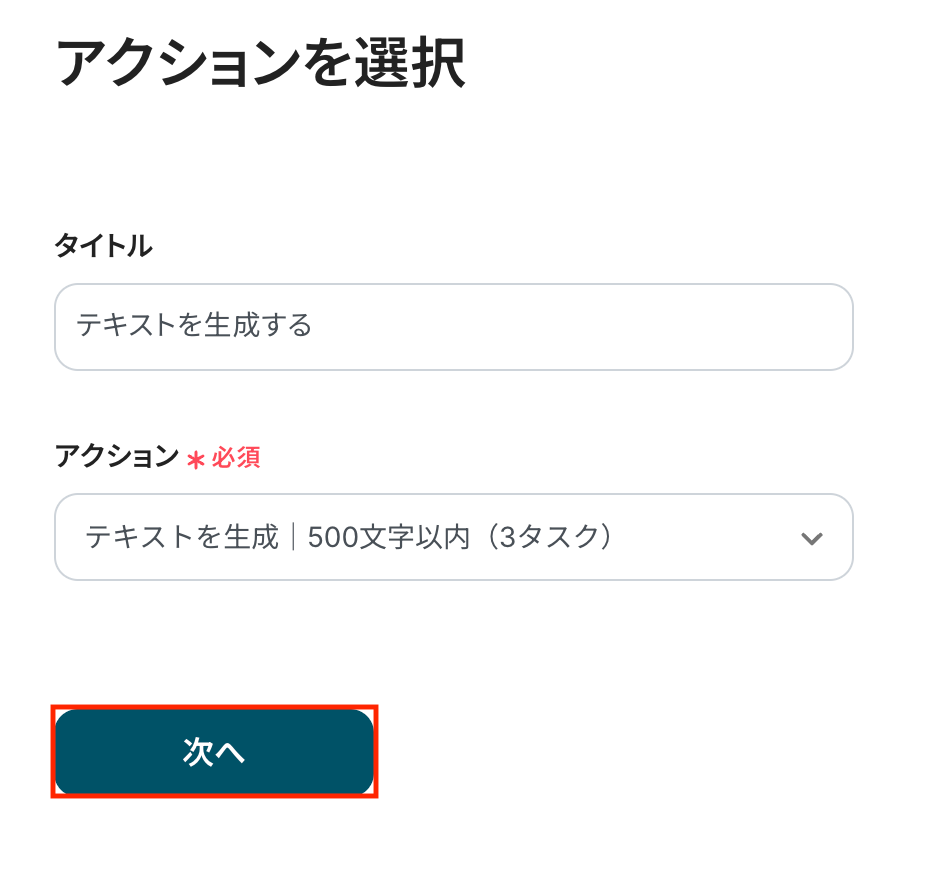Click the アクションを選択 heading
The height and width of the screenshot is (892, 938).
pyautogui.click(x=260, y=66)
